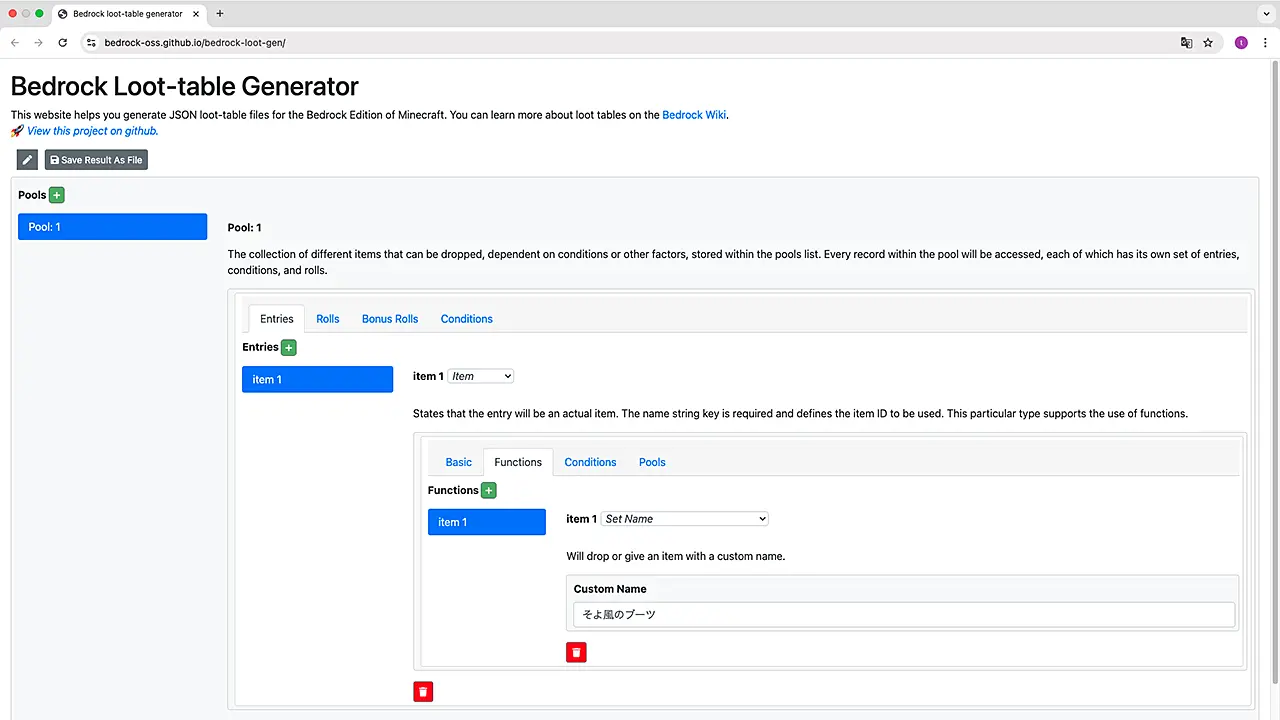Open the Set Name function type dropdown
This screenshot has width=1280, height=720.
point(685,519)
